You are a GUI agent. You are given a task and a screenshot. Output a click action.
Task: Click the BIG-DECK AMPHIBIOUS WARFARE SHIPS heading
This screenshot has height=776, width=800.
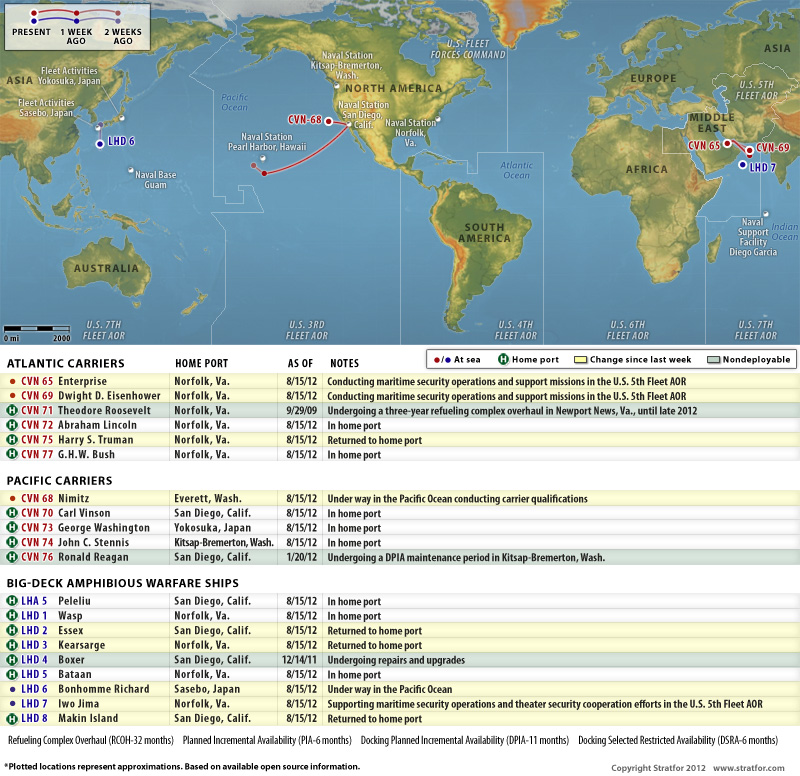[x=122, y=583]
